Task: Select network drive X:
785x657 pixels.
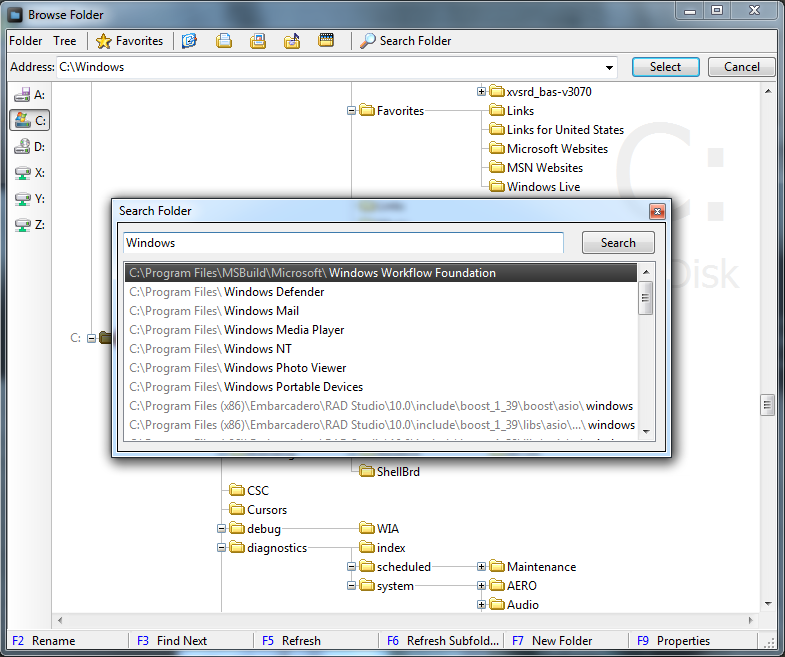Action: pos(29,172)
